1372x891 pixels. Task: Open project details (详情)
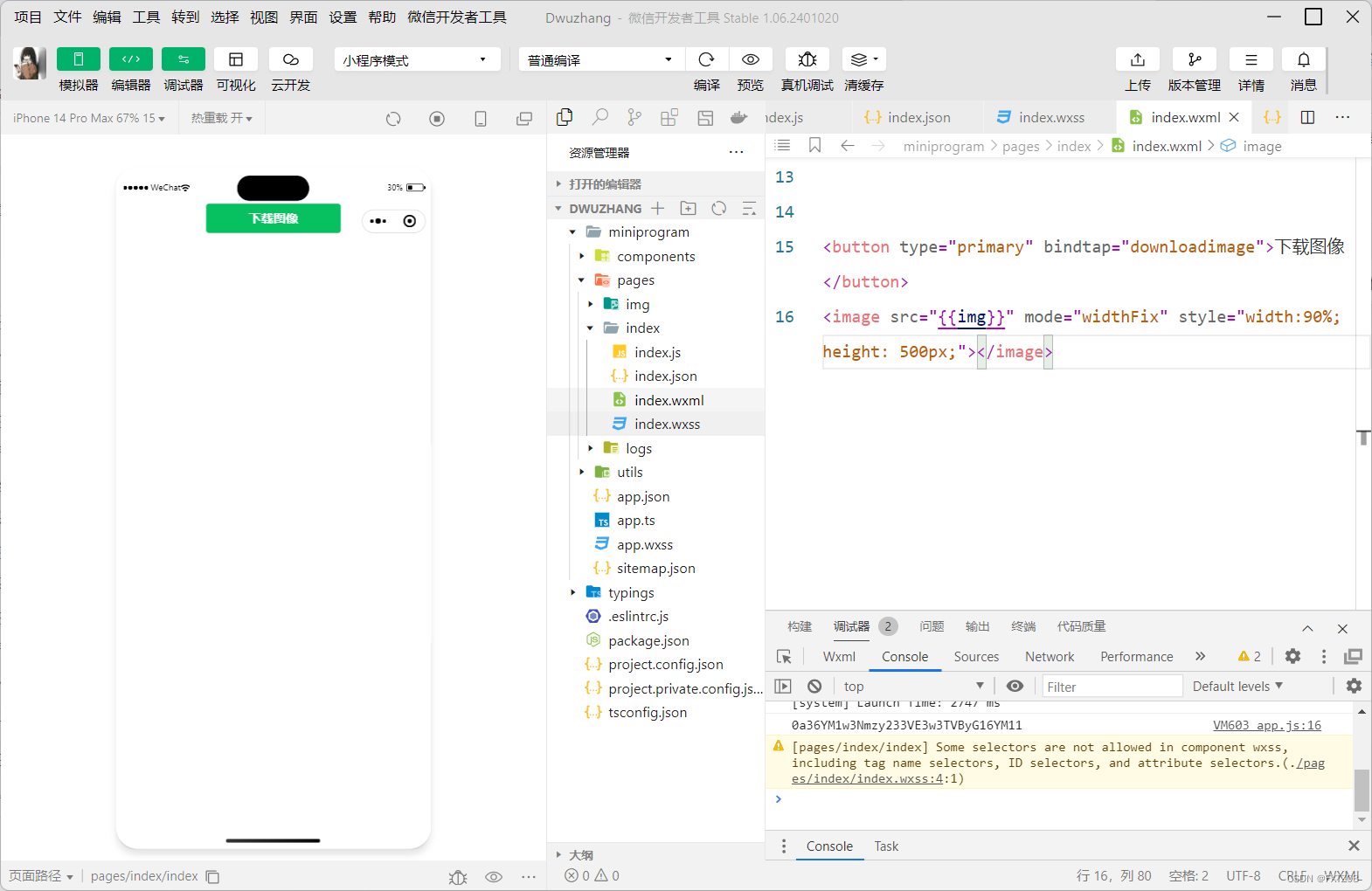pos(1251,59)
